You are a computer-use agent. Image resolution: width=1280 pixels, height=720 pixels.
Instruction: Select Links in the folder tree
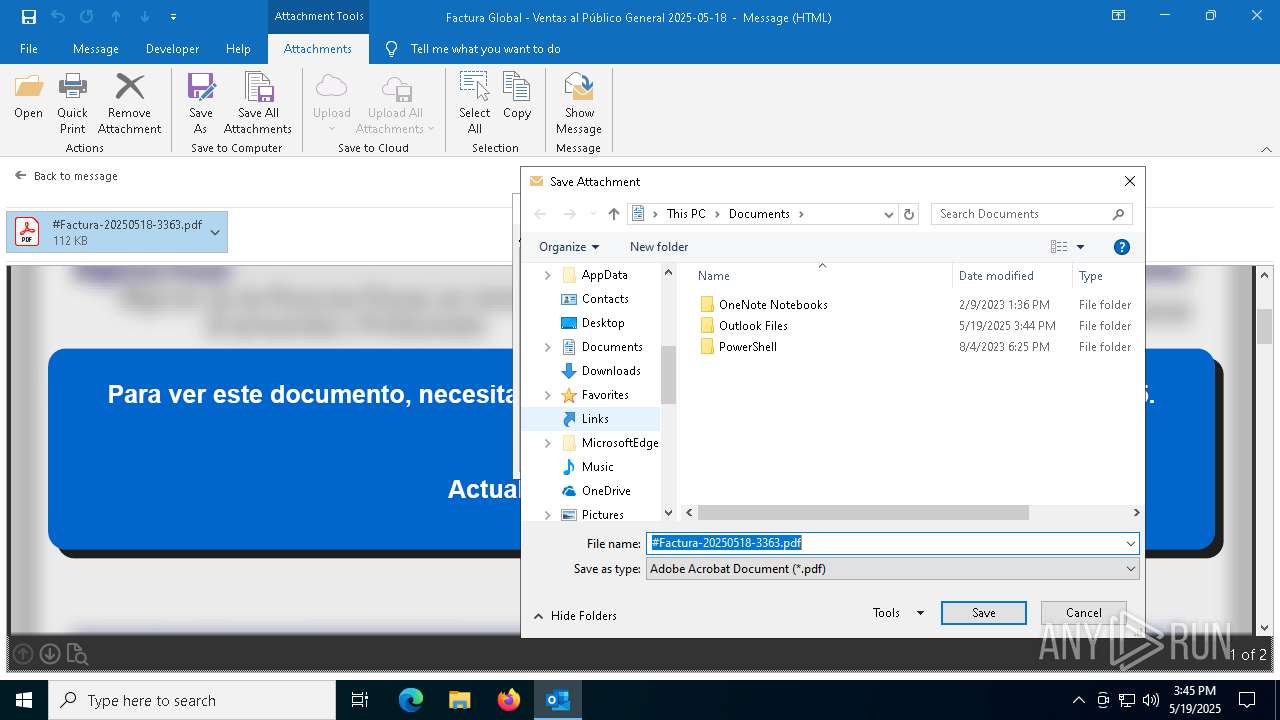pos(595,419)
